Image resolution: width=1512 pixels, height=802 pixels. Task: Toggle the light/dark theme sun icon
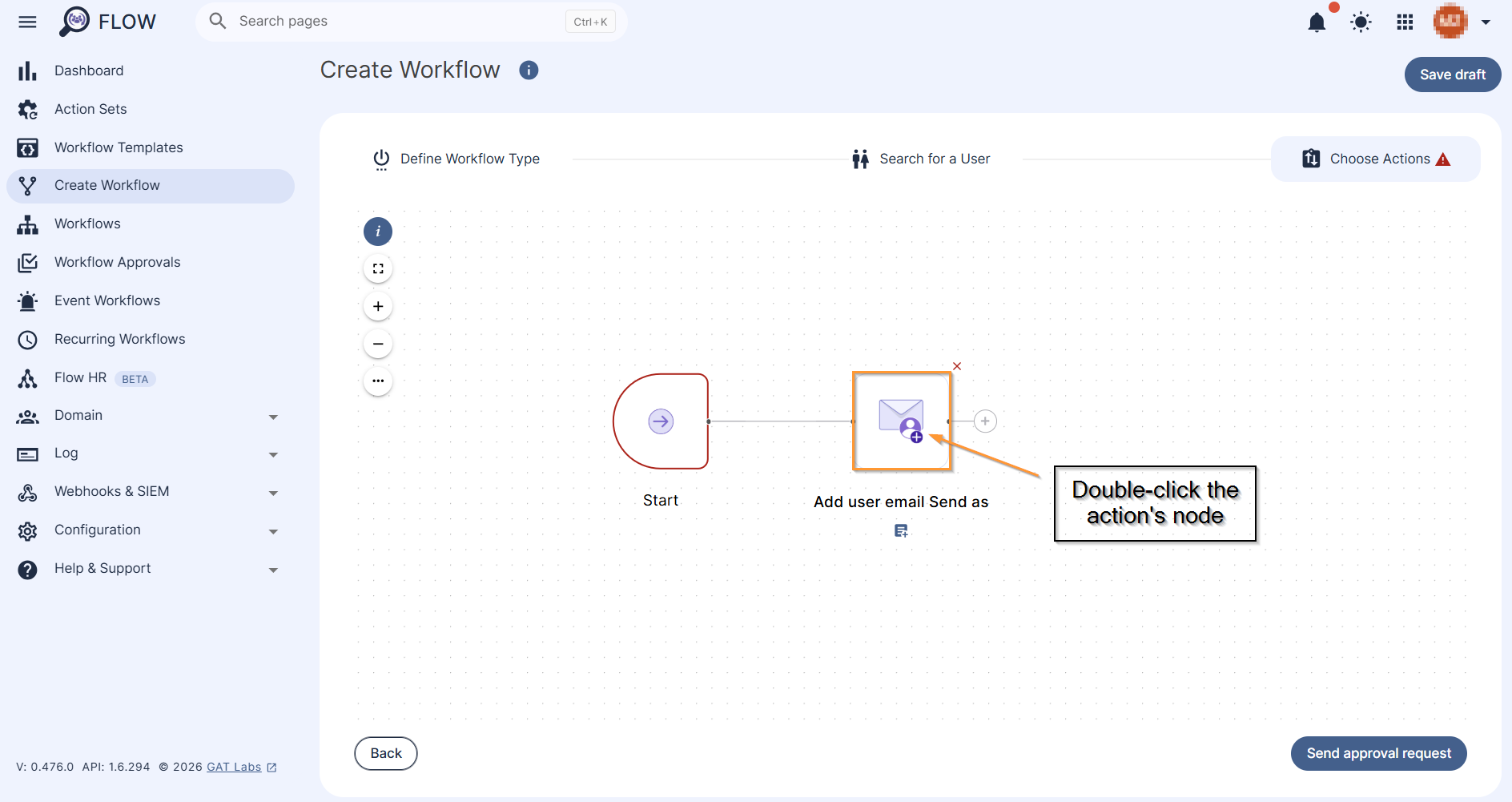pos(1361,22)
